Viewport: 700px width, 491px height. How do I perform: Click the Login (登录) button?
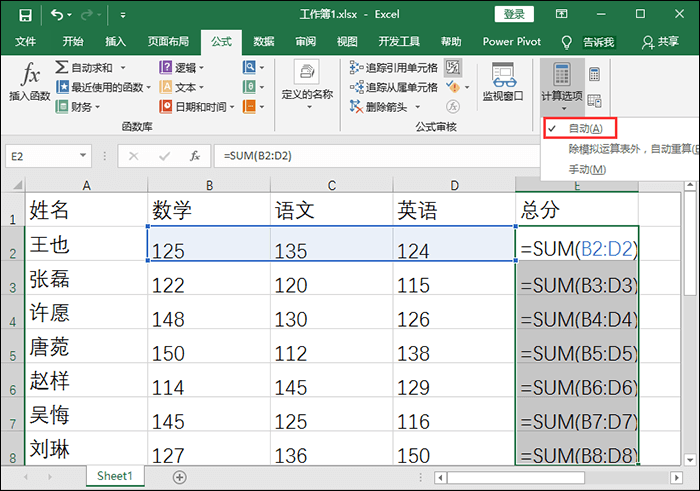point(514,15)
